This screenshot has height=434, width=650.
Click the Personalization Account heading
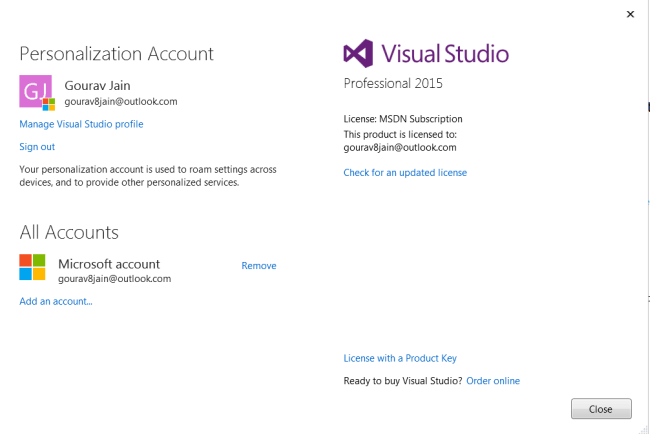click(x=117, y=54)
